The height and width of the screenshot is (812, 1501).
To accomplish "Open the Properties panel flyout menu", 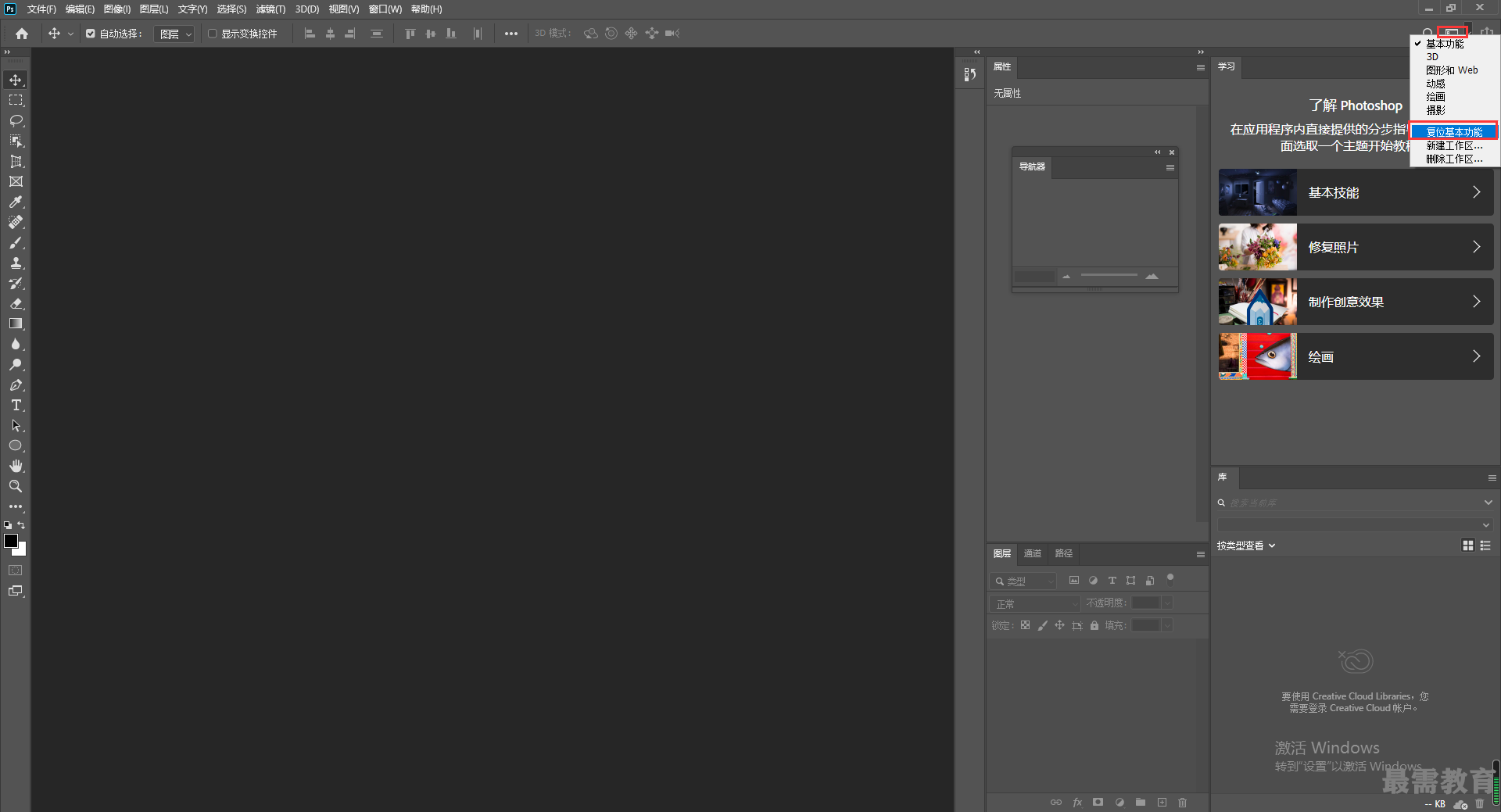I will coord(1200,67).
